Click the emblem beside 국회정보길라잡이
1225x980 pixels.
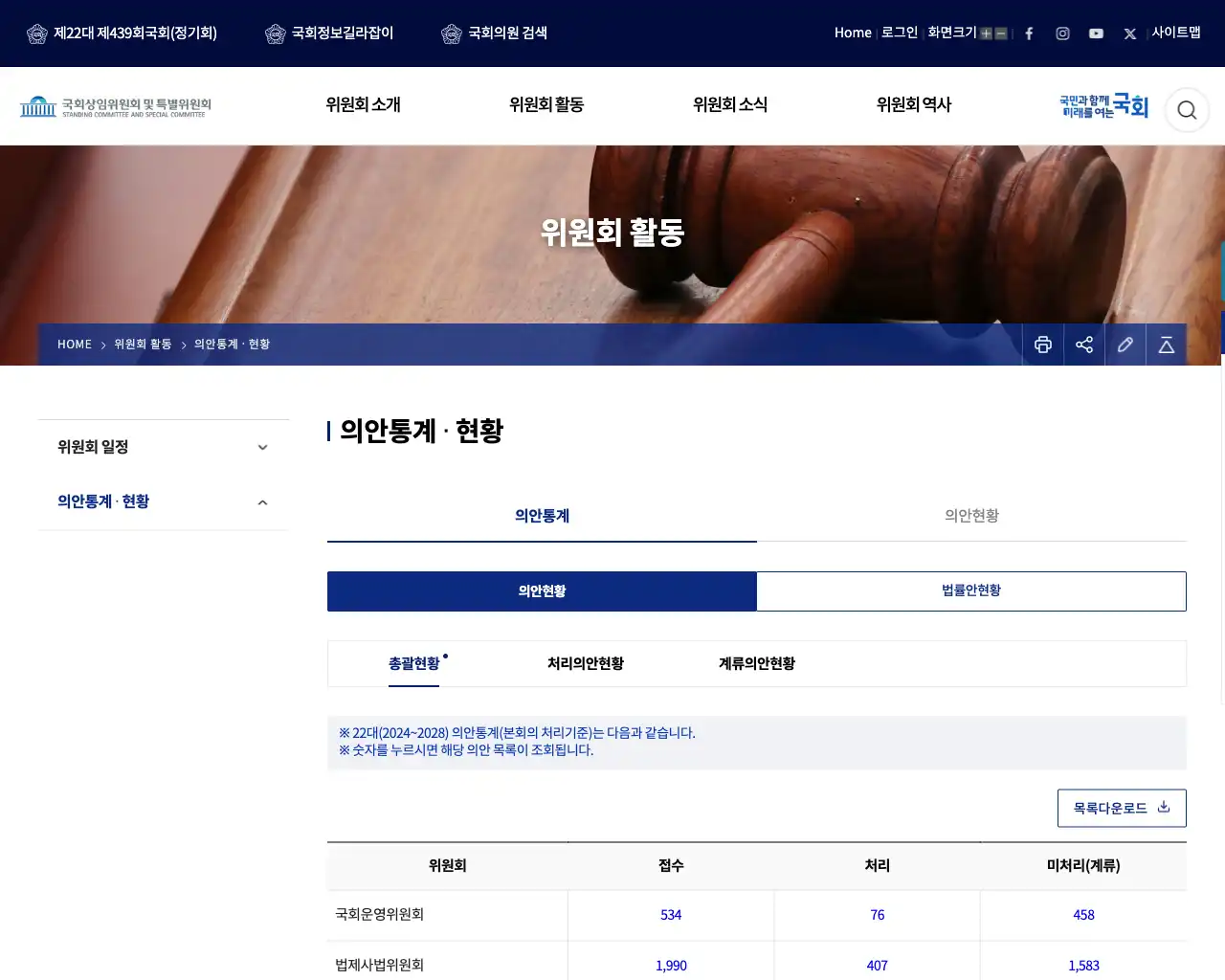point(276,33)
